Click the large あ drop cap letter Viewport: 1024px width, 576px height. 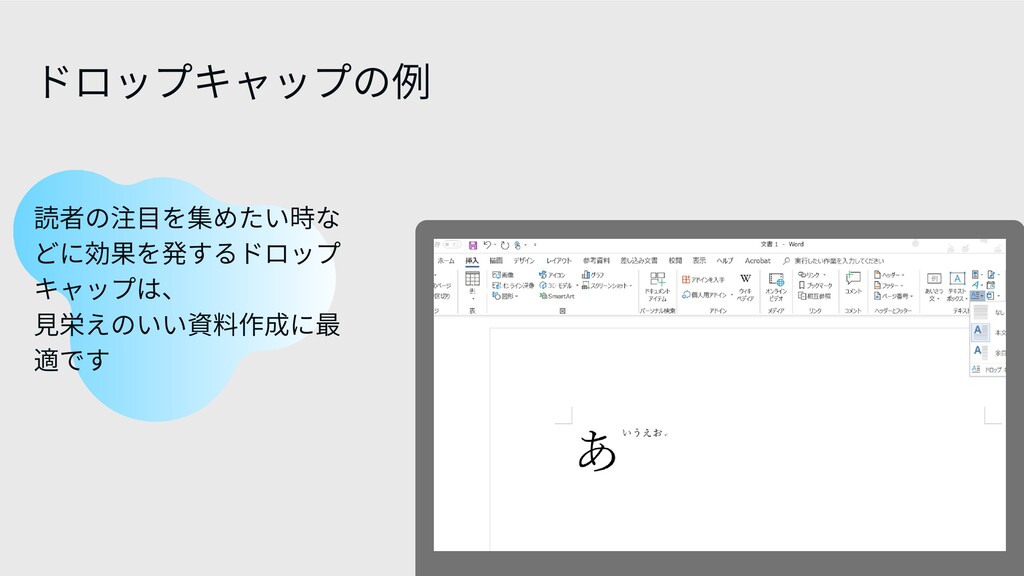click(x=597, y=449)
